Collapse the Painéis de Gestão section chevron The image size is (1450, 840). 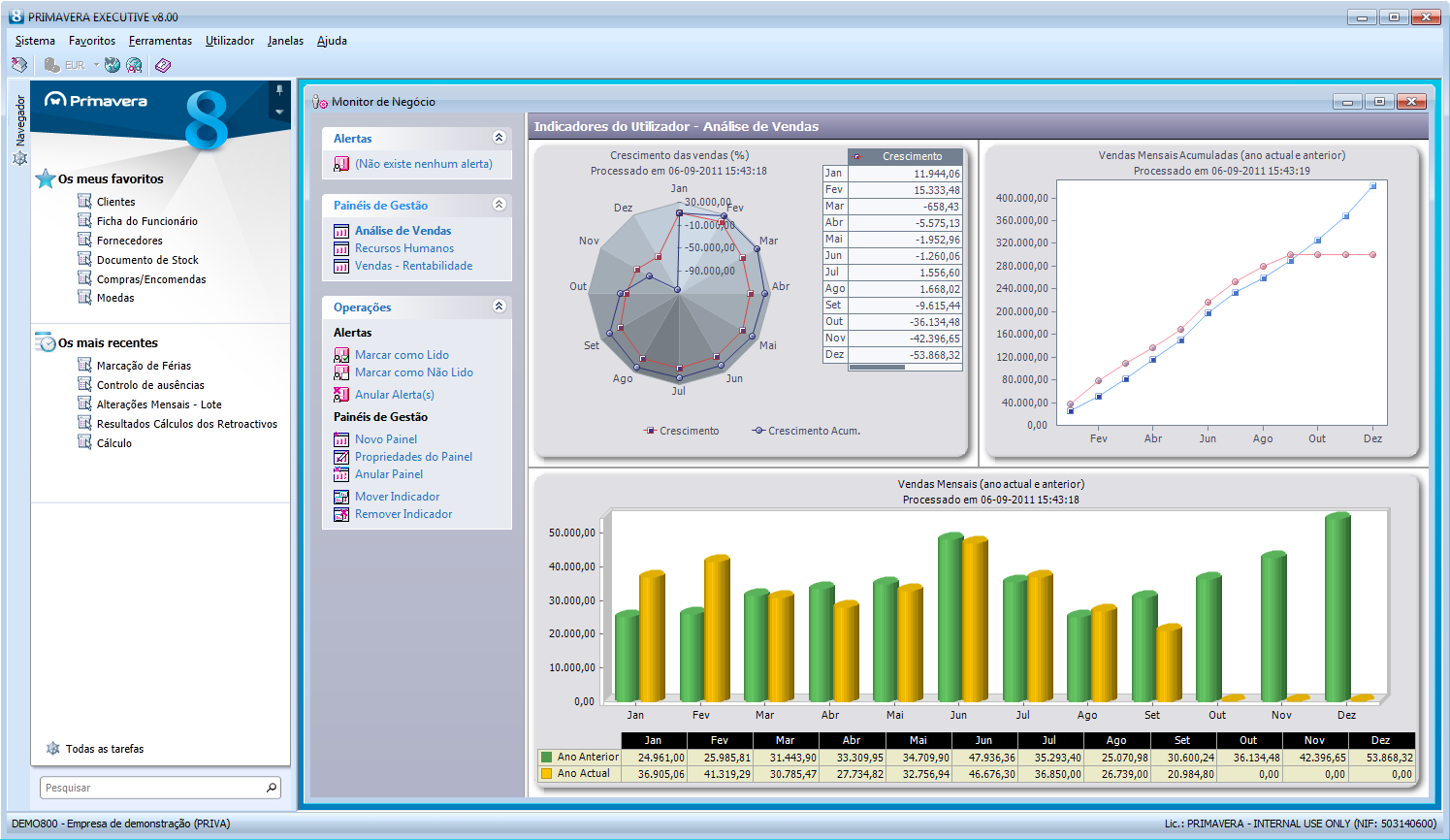coord(499,205)
